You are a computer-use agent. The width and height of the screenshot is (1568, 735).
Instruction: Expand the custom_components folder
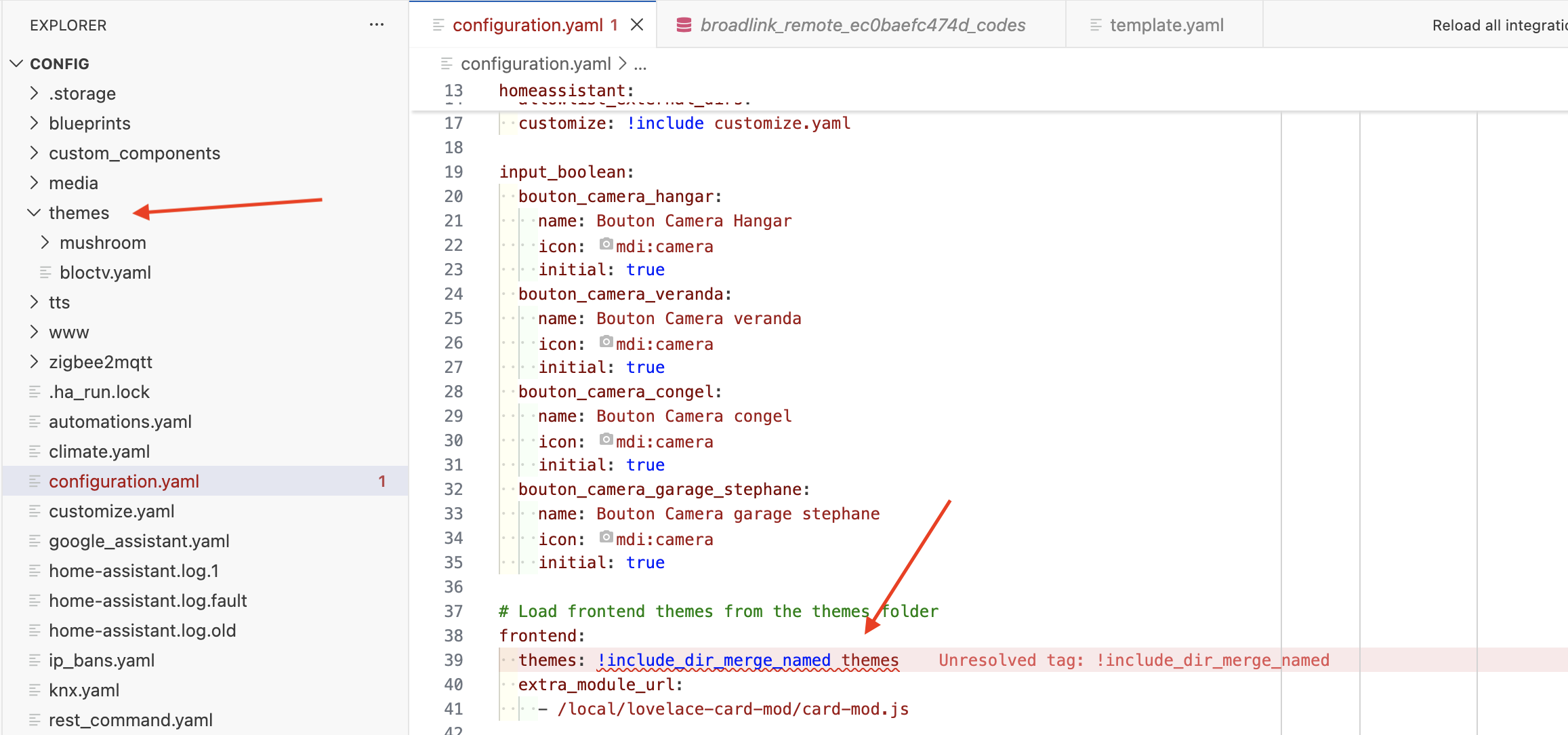pos(34,153)
